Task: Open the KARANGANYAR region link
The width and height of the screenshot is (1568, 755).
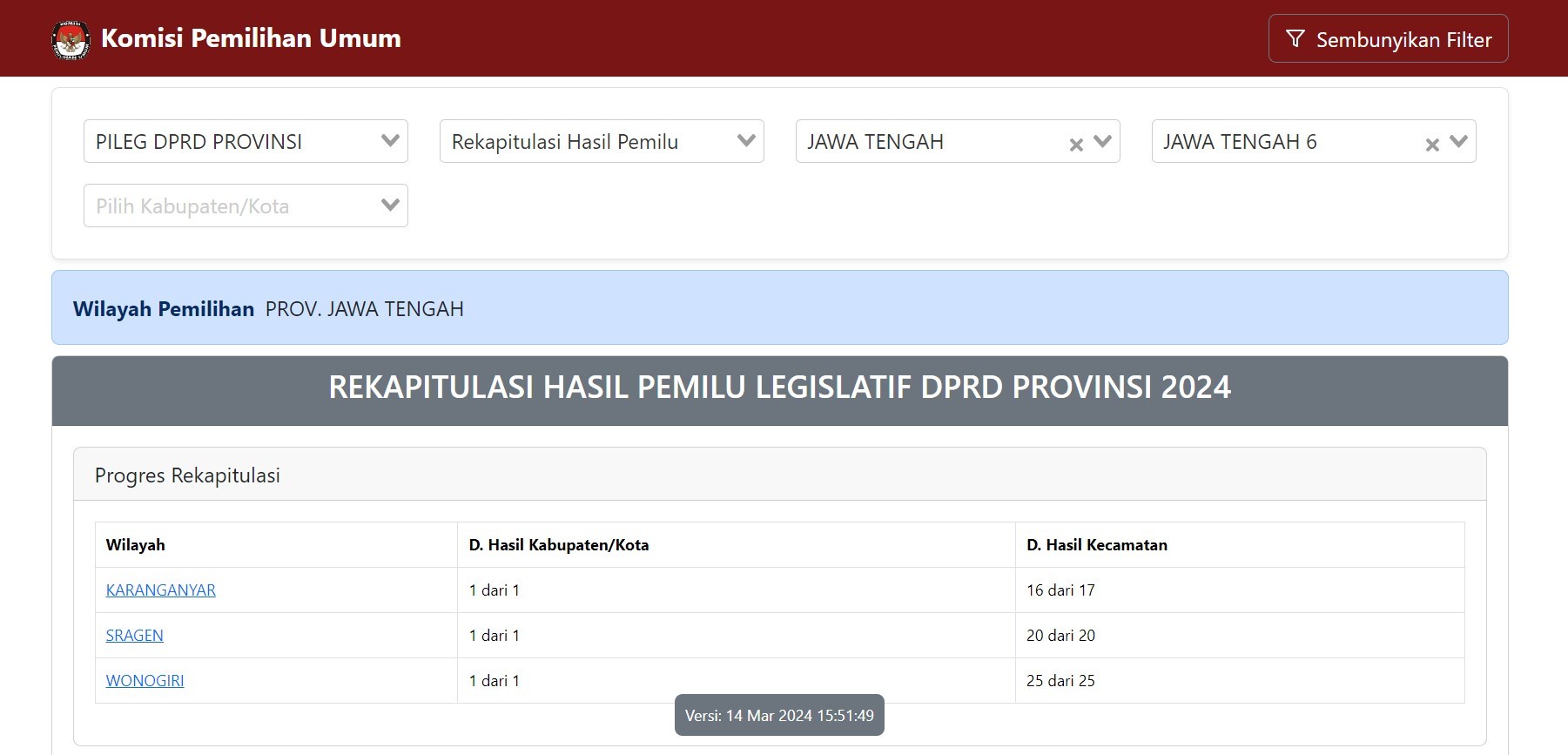Action: pos(161,590)
